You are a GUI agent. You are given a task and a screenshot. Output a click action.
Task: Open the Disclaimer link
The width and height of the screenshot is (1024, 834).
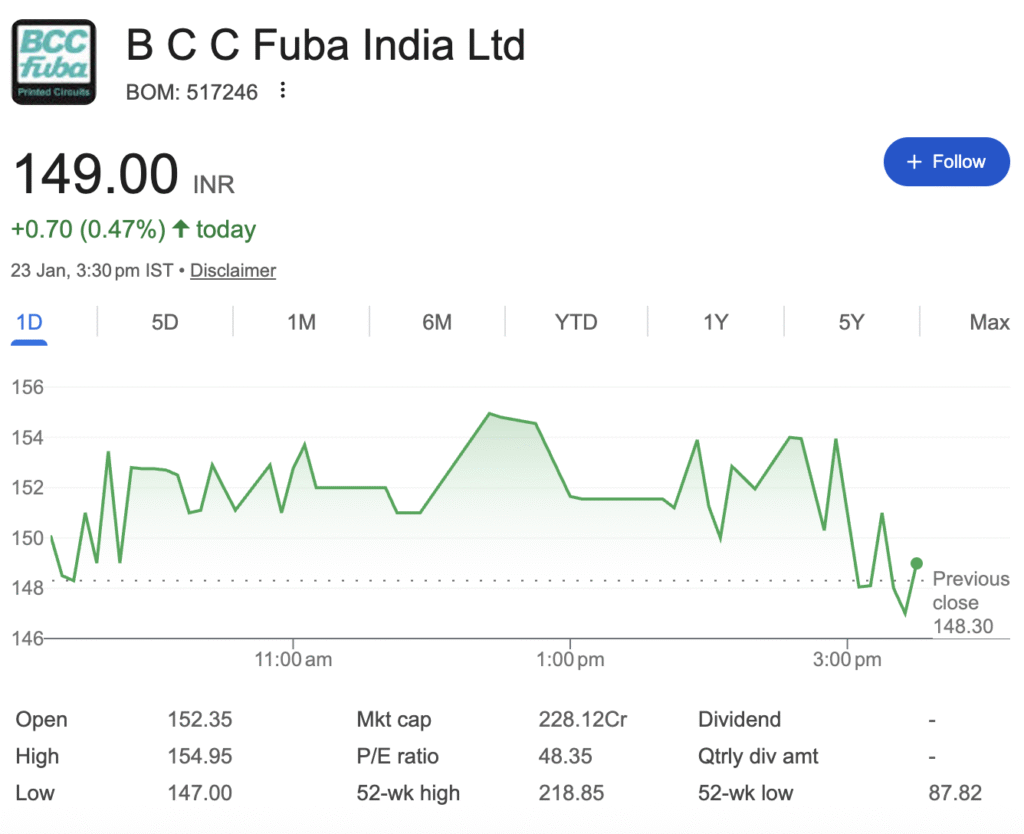pyautogui.click(x=233, y=270)
